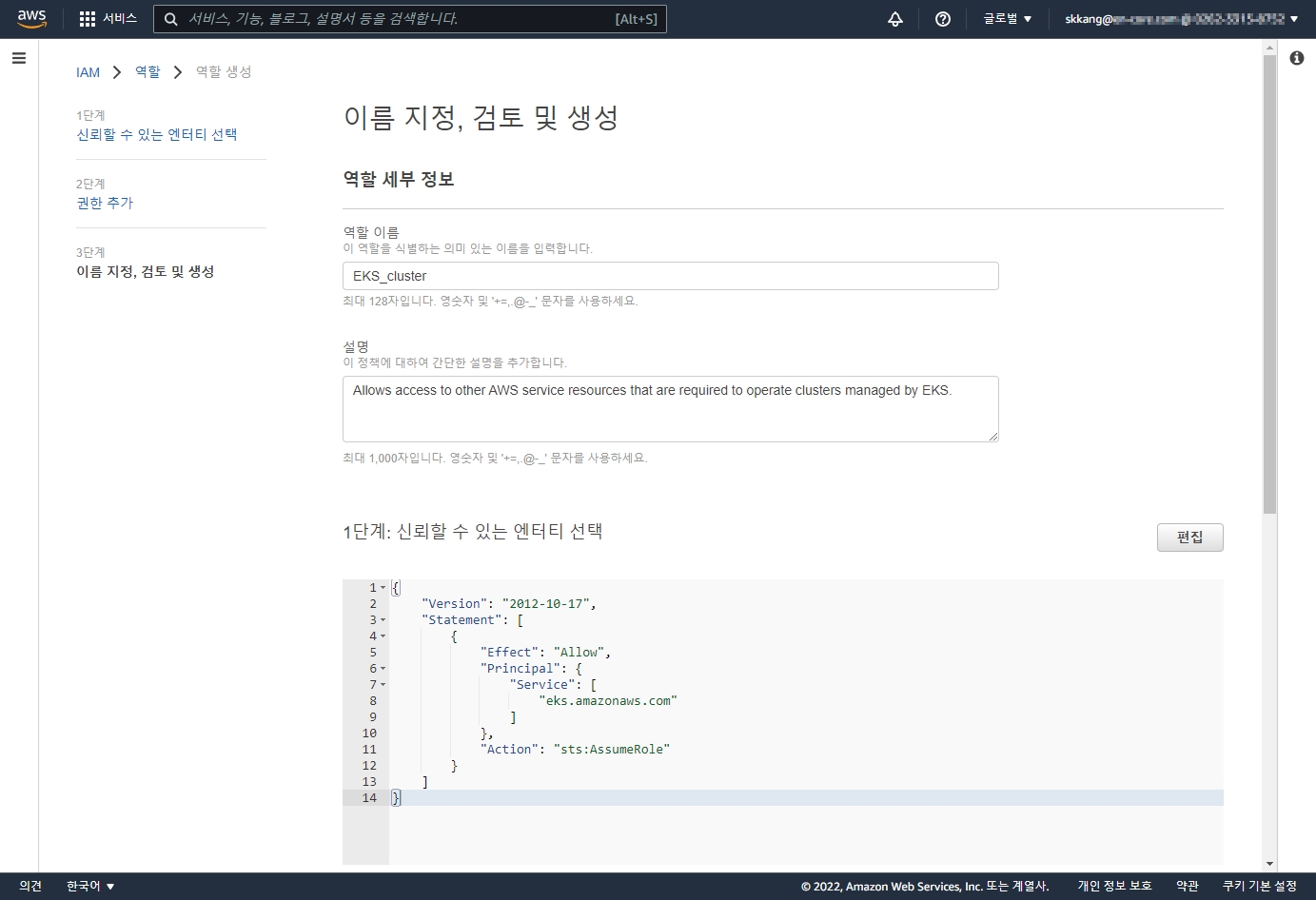Image resolution: width=1316 pixels, height=900 pixels.
Task: Open the info panel icon
Action: coord(1297,58)
